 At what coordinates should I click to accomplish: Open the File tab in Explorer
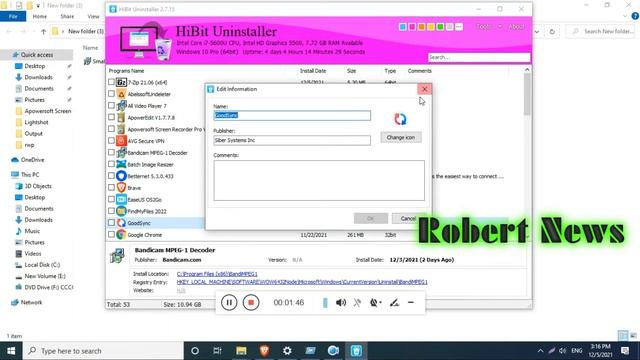[13, 16]
